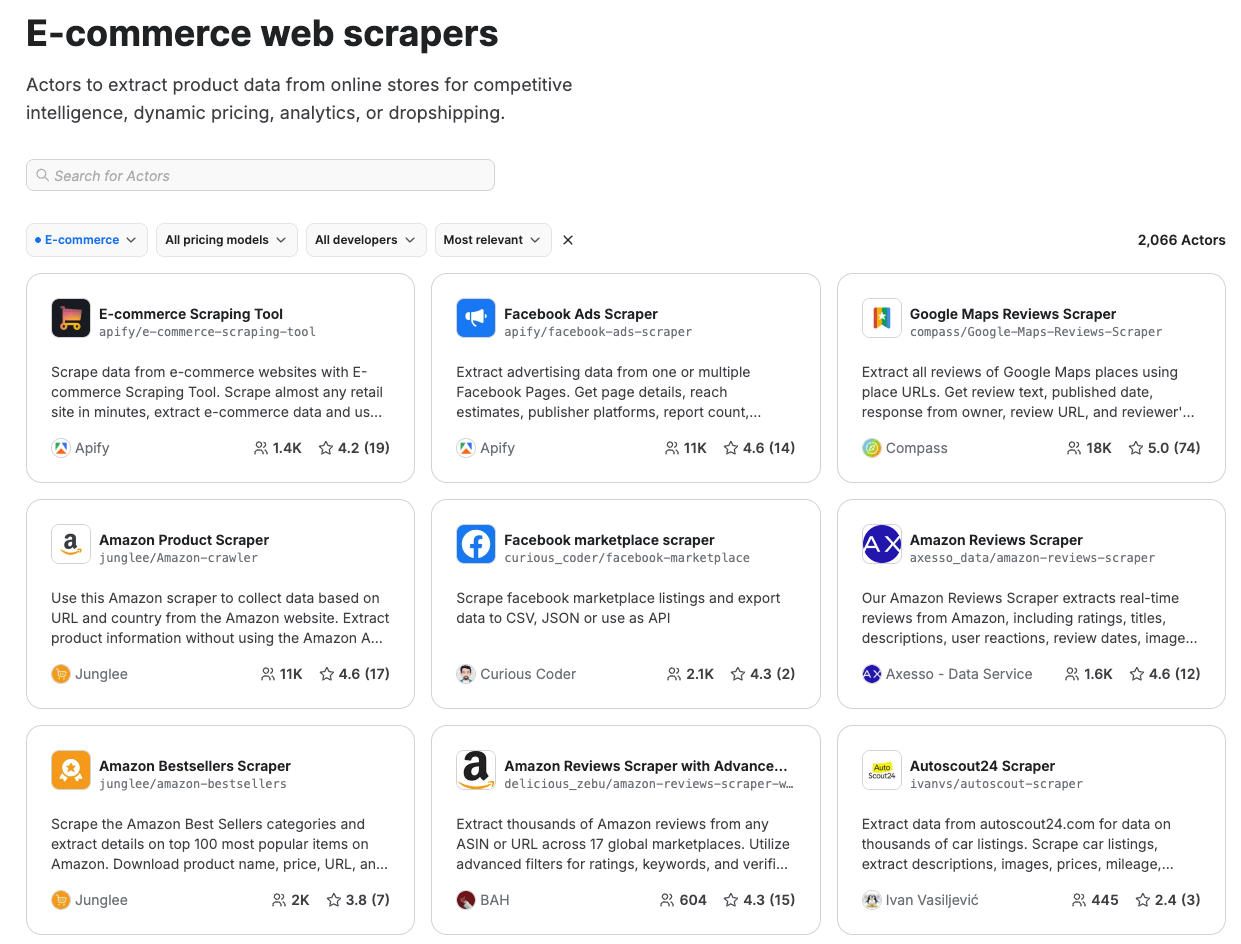
Task: Open the Google Maps Reviews Scraper map icon
Action: [881, 318]
